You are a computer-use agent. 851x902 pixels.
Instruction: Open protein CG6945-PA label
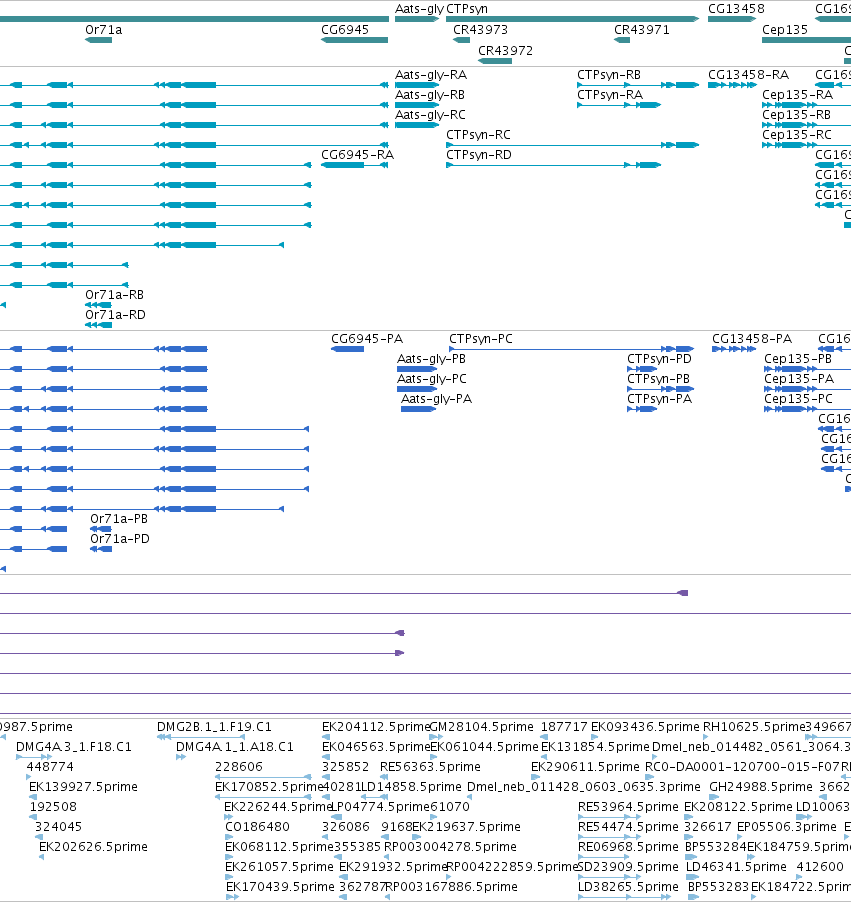[367, 339]
